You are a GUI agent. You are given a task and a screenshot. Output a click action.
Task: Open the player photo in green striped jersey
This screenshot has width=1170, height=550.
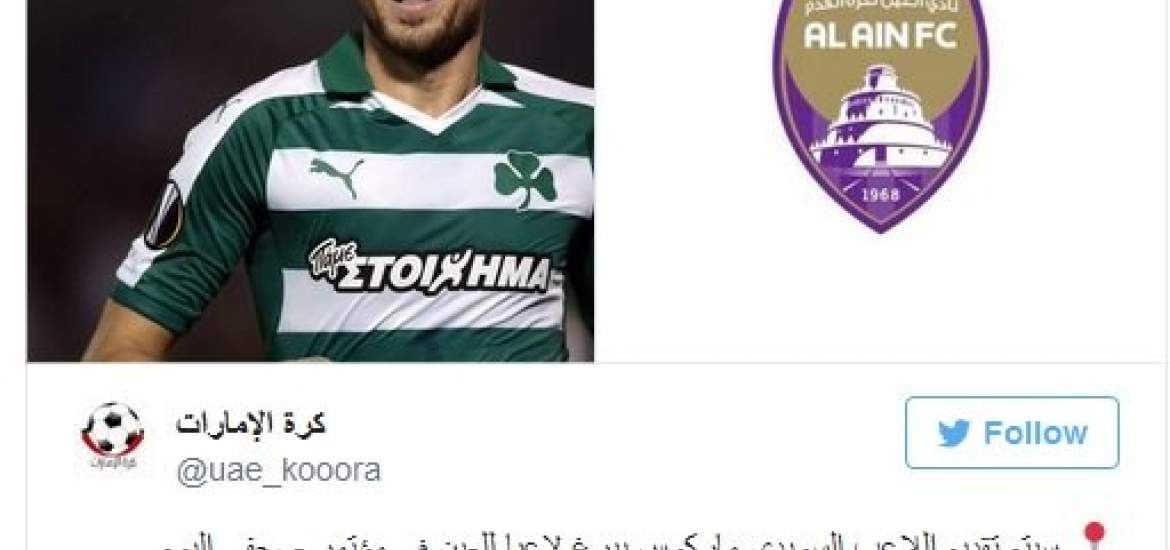pyautogui.click(x=310, y=181)
